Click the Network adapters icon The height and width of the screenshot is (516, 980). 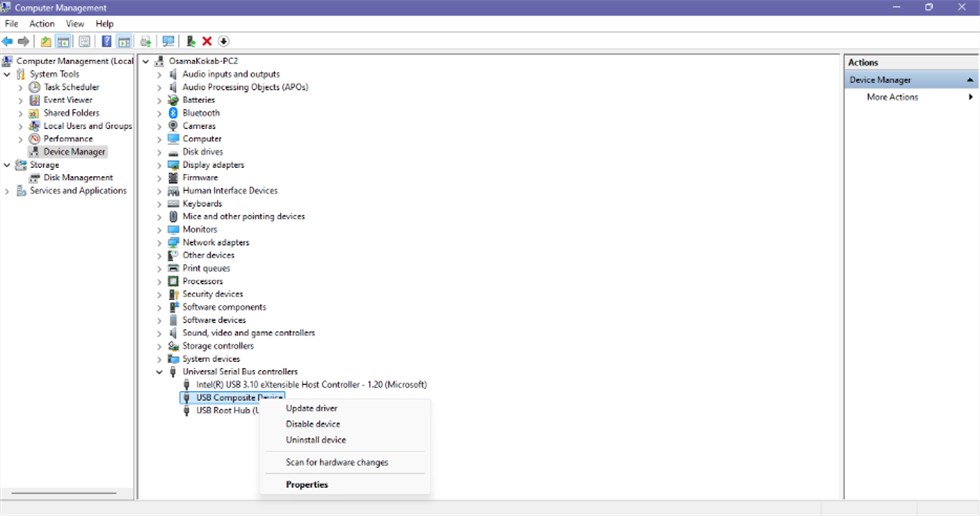[x=173, y=242]
